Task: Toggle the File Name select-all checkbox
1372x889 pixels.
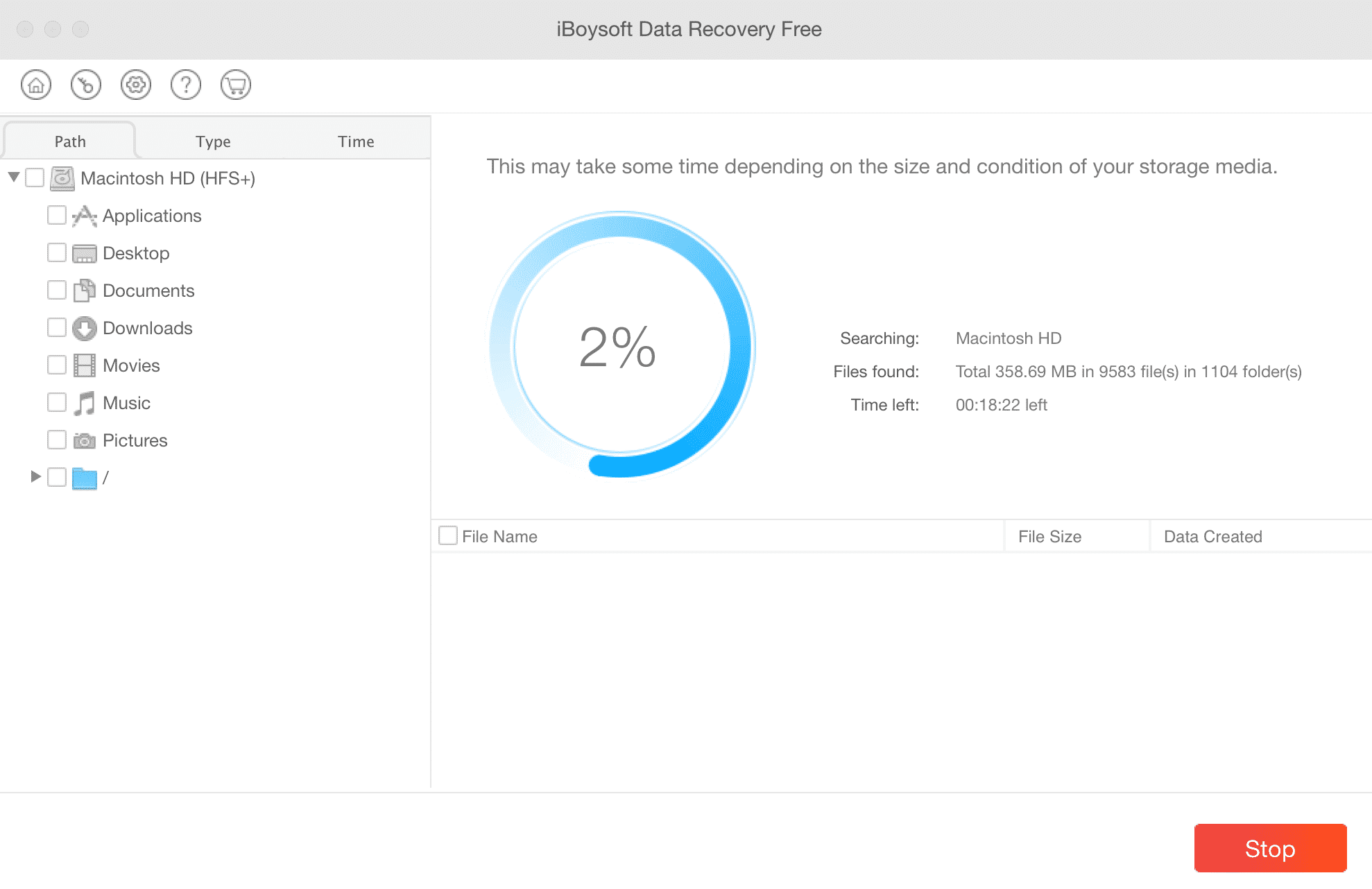Action: (448, 535)
